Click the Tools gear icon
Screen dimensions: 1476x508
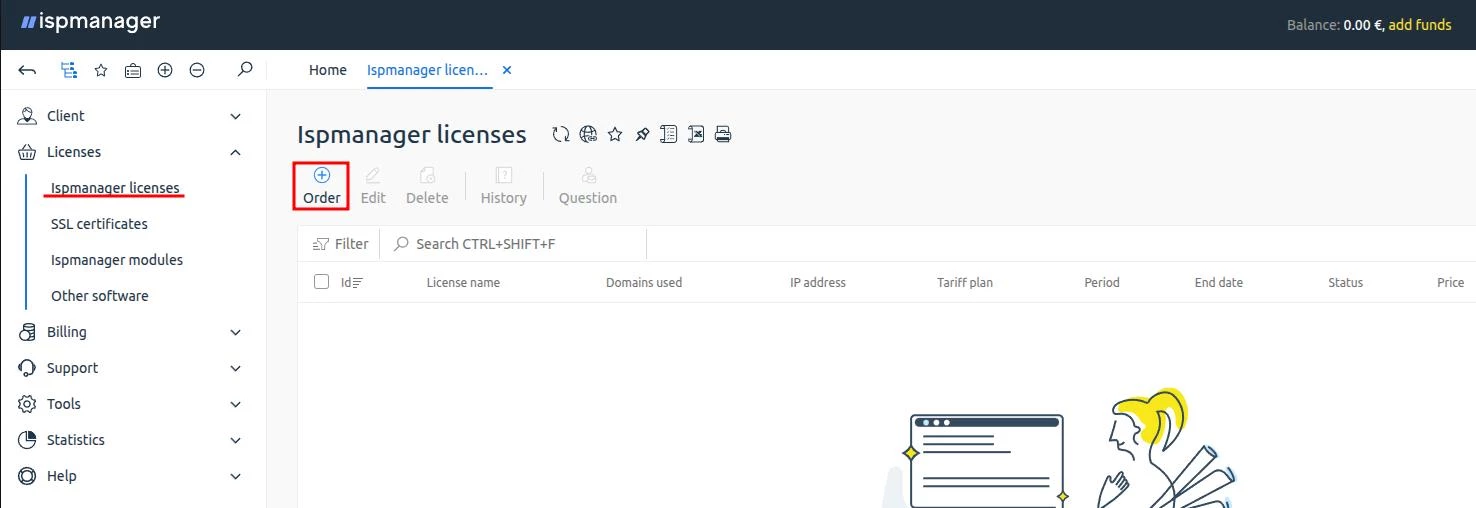click(x=28, y=404)
